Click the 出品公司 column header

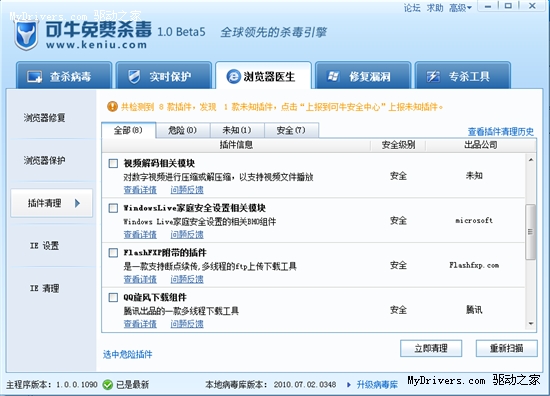click(481, 145)
